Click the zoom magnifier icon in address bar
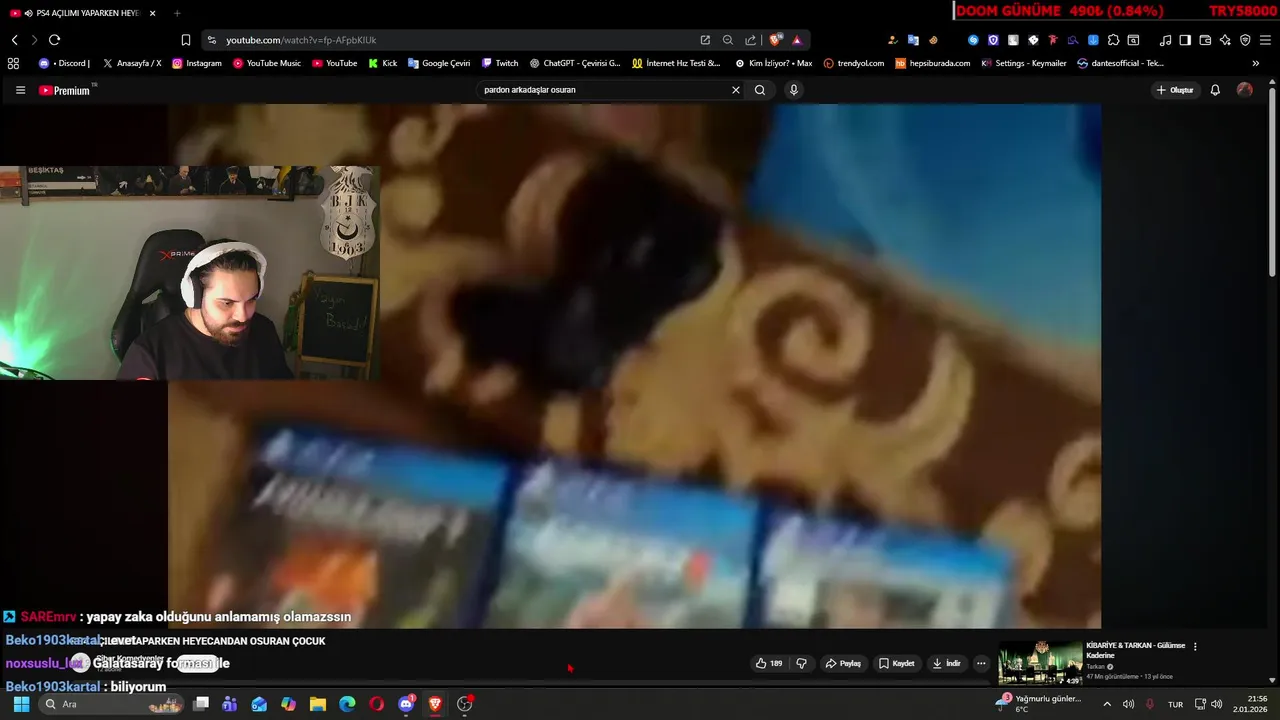Image resolution: width=1280 pixels, height=720 pixels. pyautogui.click(x=728, y=40)
